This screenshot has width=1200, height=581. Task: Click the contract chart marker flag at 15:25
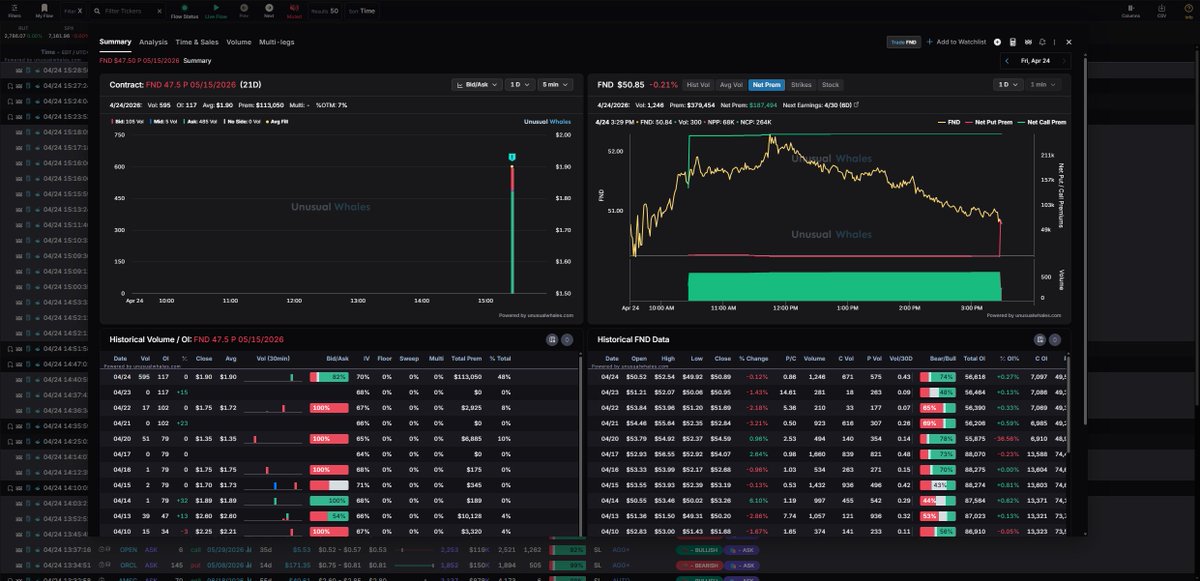tap(512, 158)
